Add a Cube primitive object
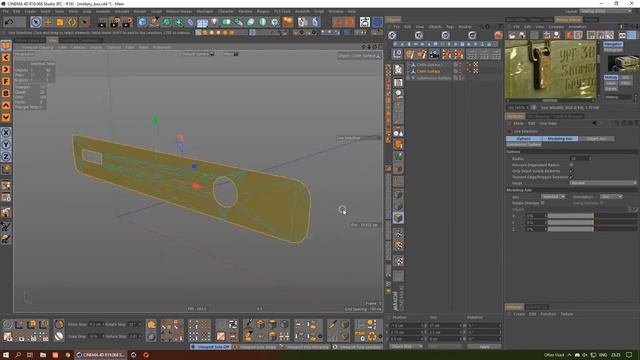640x360 pixels. coord(142,22)
